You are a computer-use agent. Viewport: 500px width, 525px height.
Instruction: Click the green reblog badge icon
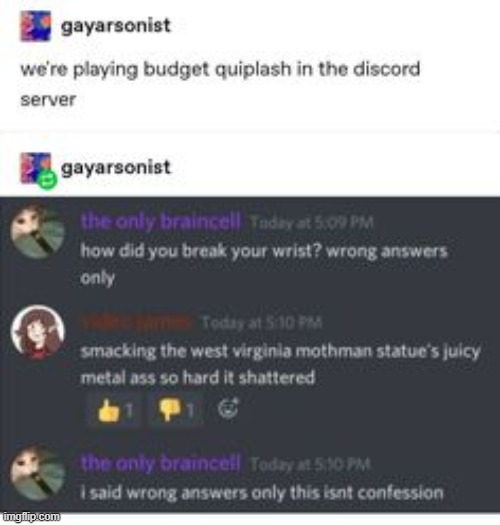point(47,180)
